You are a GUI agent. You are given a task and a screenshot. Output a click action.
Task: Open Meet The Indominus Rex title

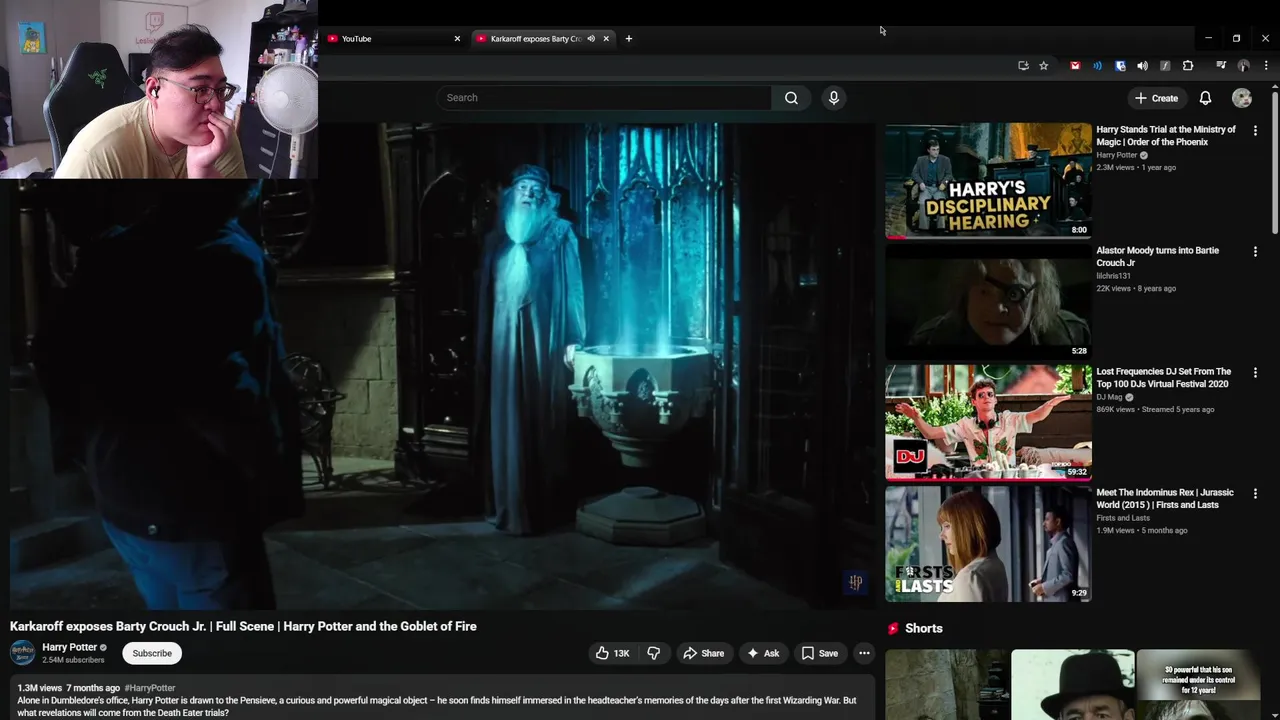(x=1165, y=499)
